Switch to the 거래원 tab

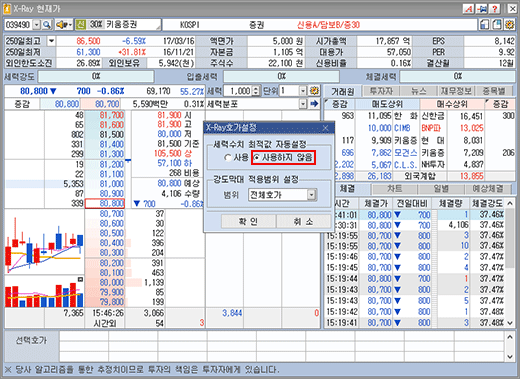pos(343,91)
